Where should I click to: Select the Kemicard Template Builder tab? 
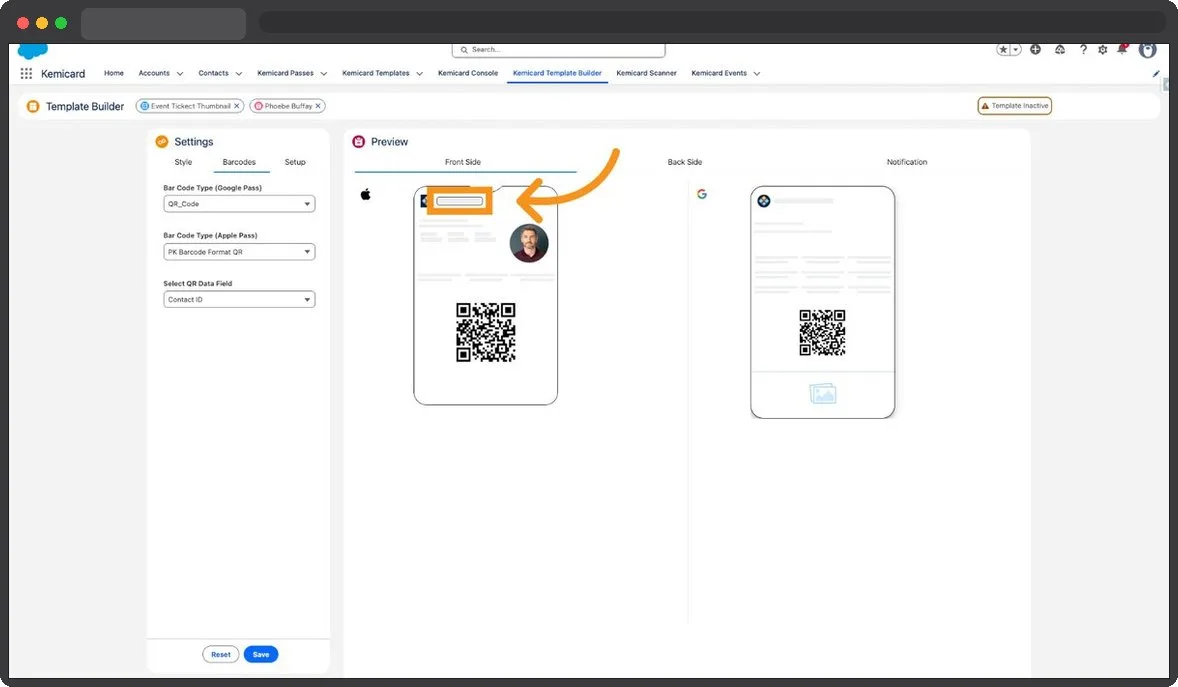pos(557,73)
